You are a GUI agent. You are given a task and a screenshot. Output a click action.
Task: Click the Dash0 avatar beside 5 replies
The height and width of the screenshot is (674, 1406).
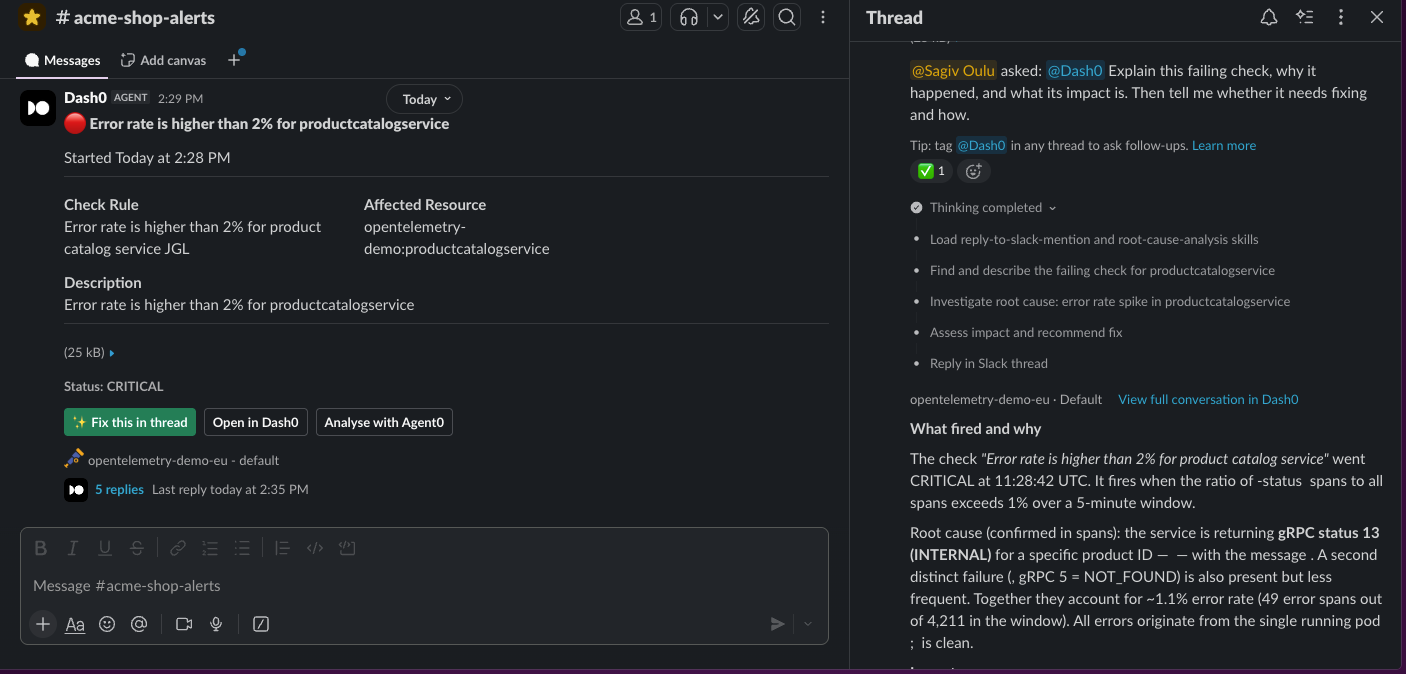[76, 490]
